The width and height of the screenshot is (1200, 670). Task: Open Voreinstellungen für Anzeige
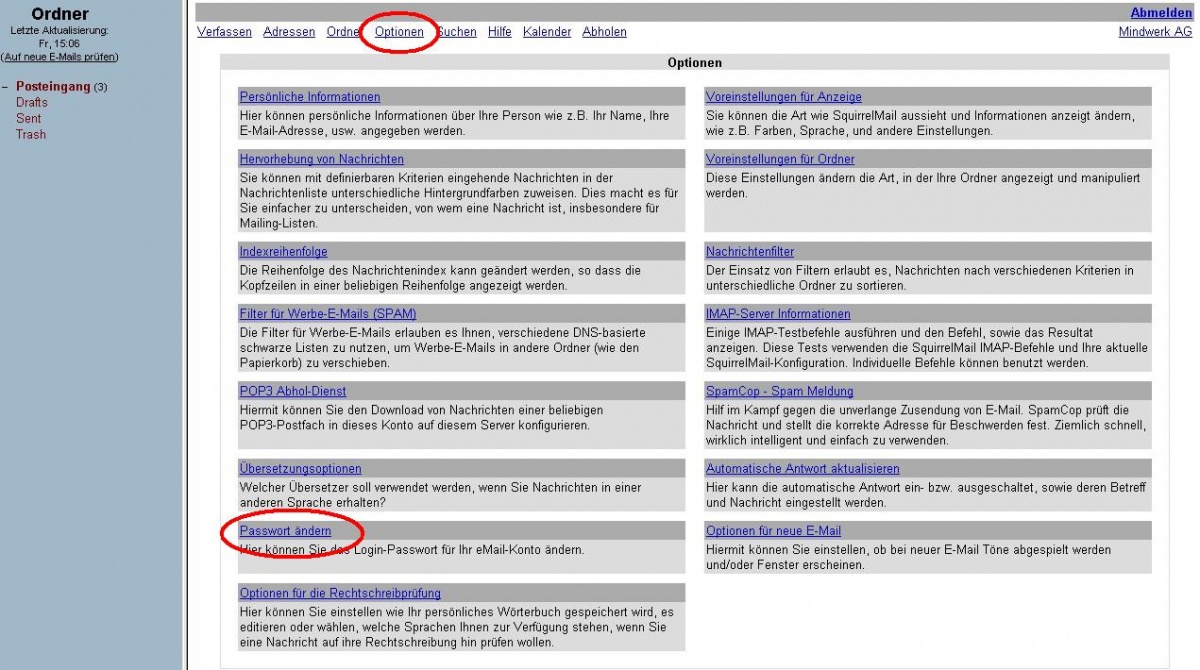coord(783,97)
